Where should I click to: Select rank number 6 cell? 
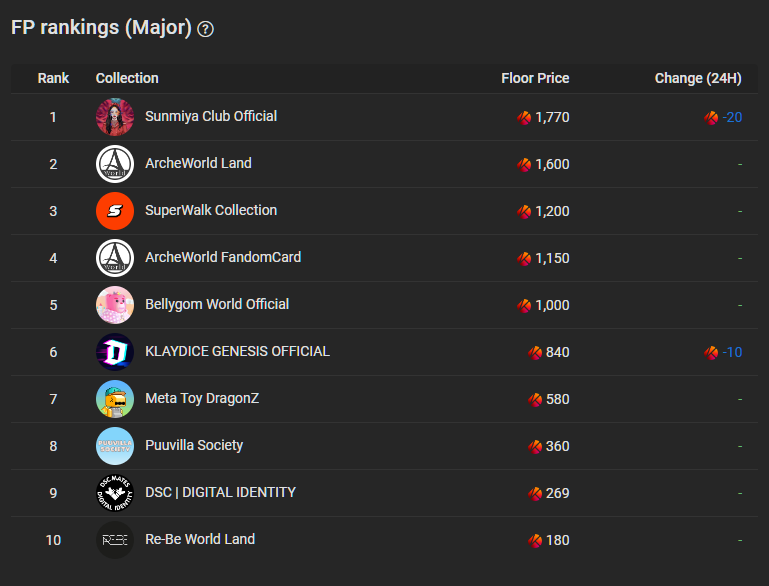(x=53, y=353)
